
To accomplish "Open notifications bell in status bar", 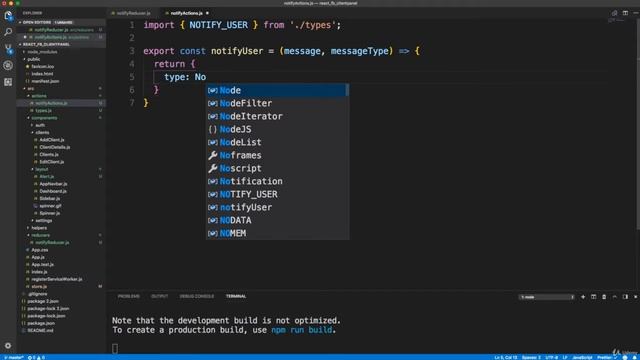I will coord(635,358).
